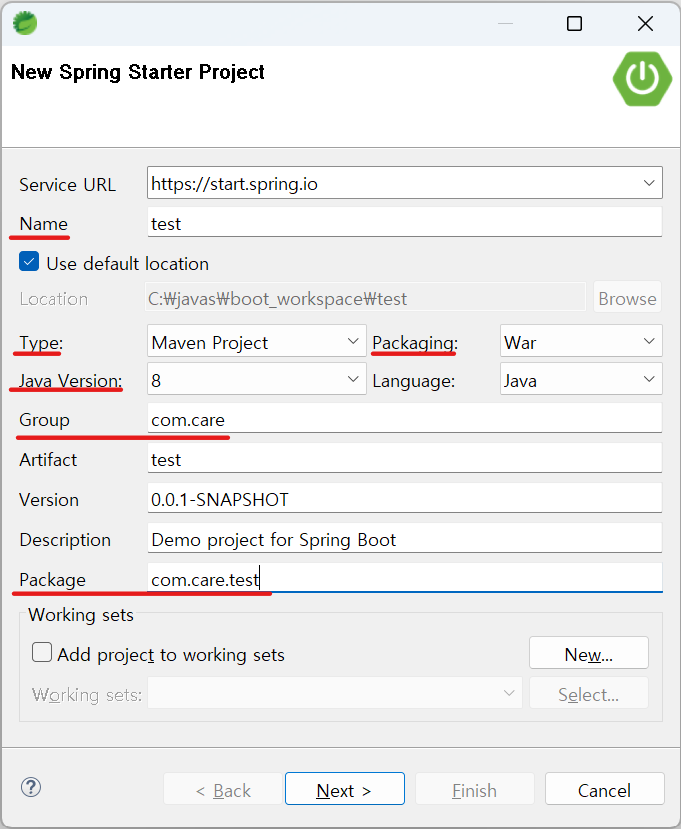Uncheck Use default location

29,262
